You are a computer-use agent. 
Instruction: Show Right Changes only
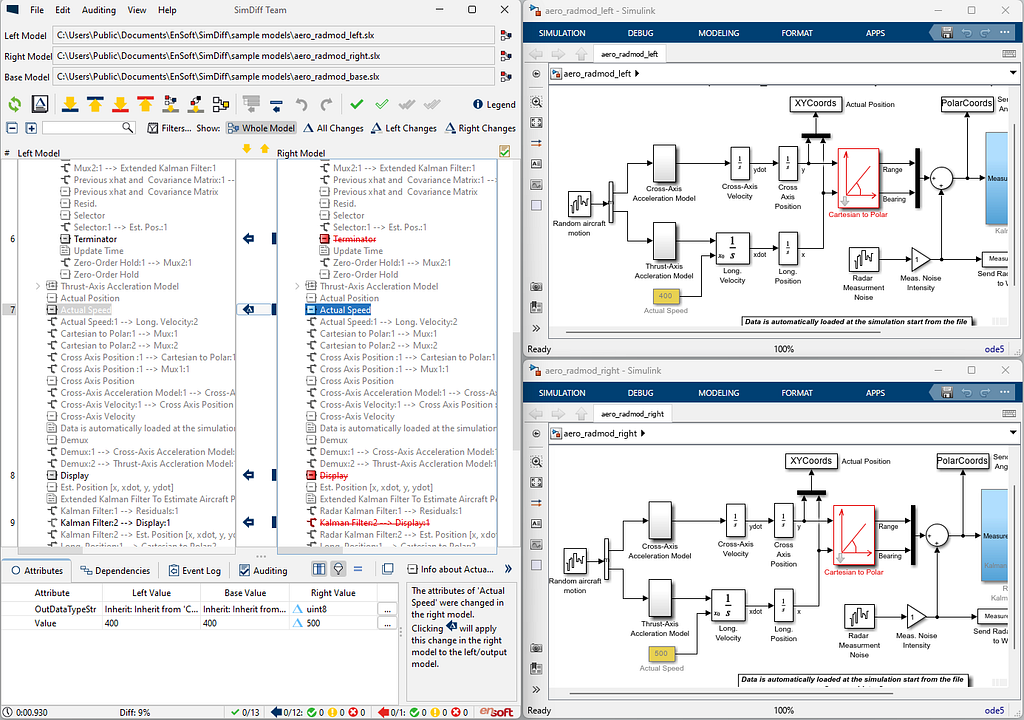coord(481,128)
